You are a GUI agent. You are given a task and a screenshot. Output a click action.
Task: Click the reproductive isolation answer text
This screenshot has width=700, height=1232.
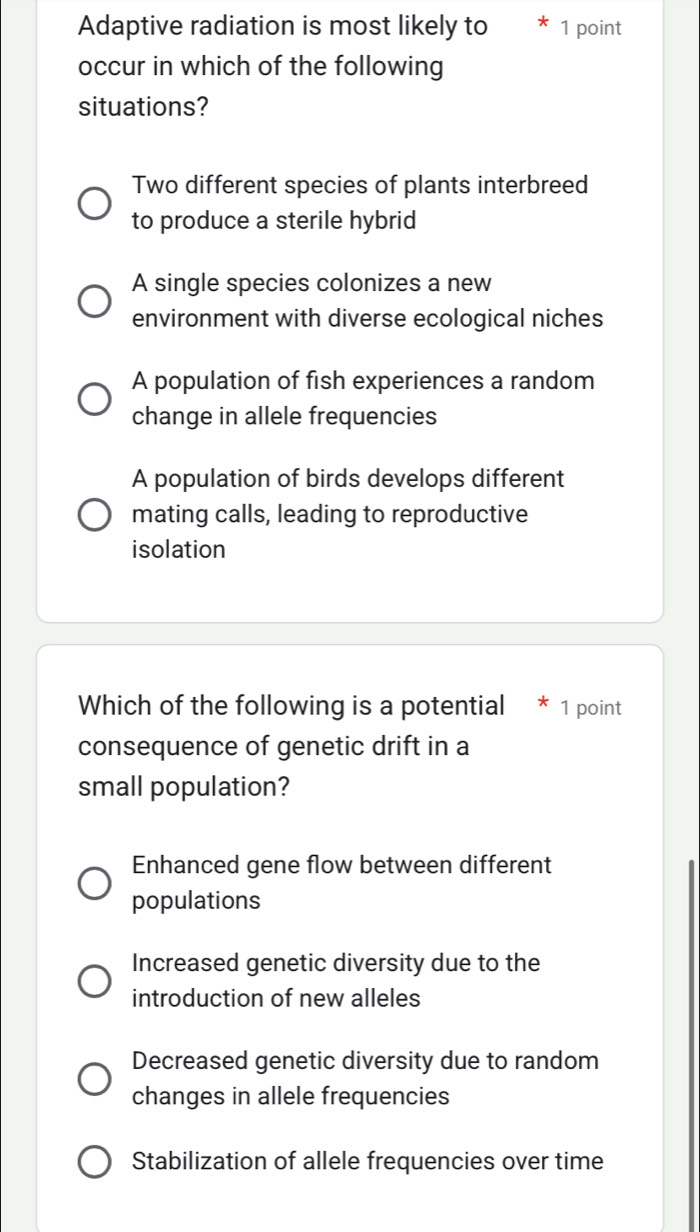tap(178, 549)
